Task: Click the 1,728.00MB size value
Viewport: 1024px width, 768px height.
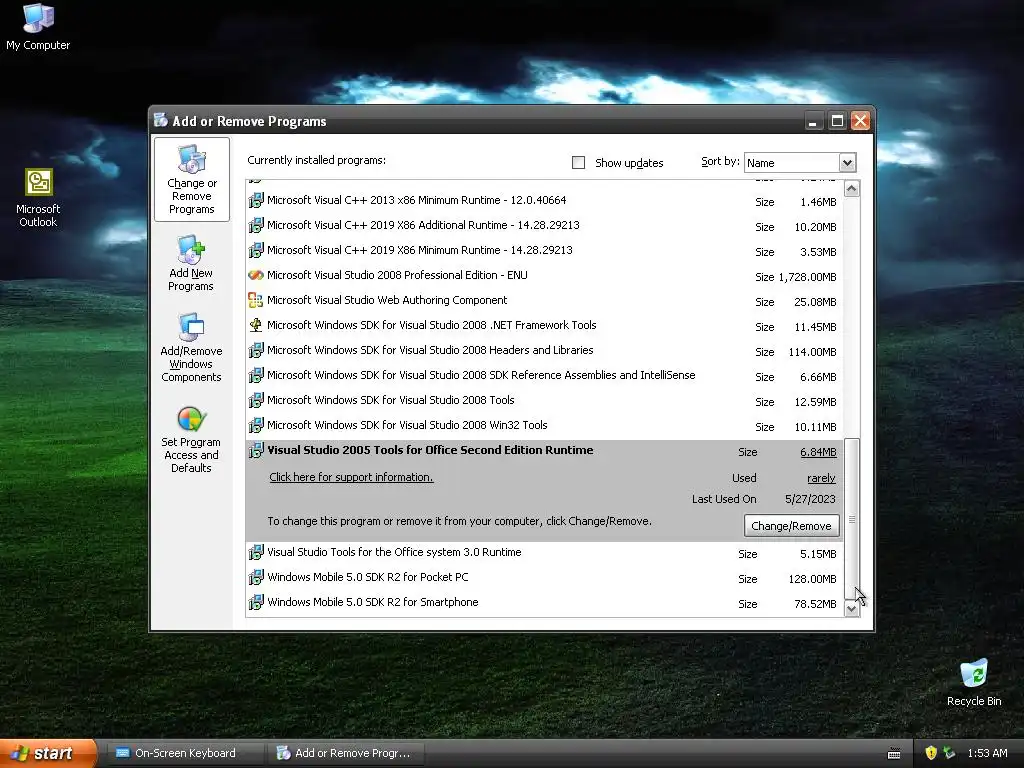Action: pos(807,277)
